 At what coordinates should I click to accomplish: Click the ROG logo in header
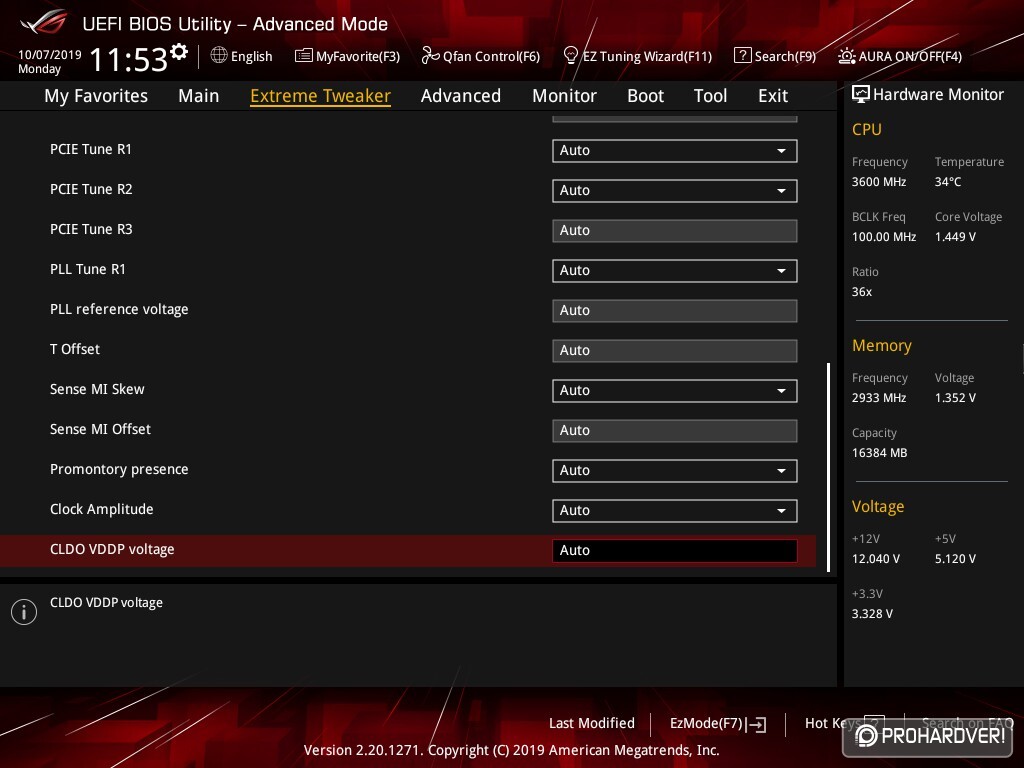[43, 22]
